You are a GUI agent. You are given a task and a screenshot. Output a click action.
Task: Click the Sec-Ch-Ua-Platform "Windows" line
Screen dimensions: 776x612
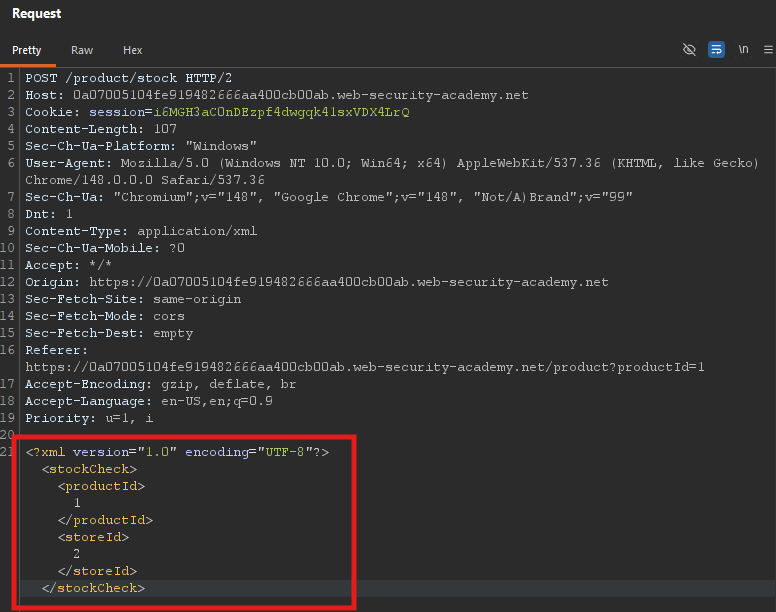141,146
